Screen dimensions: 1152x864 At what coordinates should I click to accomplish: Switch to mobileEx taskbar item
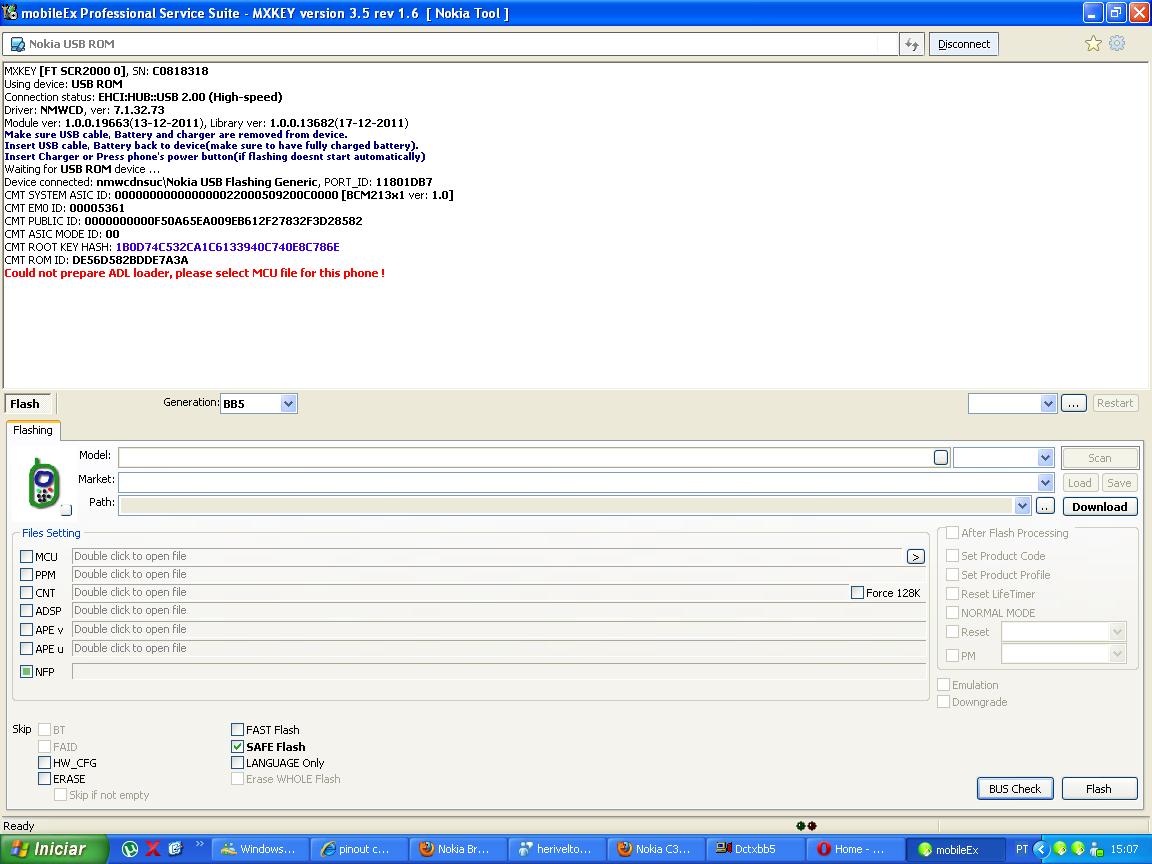coord(953,849)
